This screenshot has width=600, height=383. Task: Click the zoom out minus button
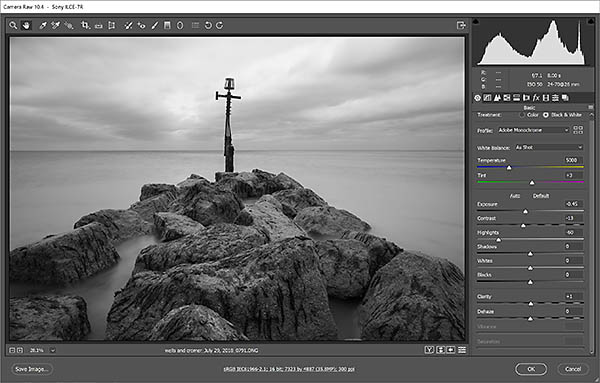[12, 350]
